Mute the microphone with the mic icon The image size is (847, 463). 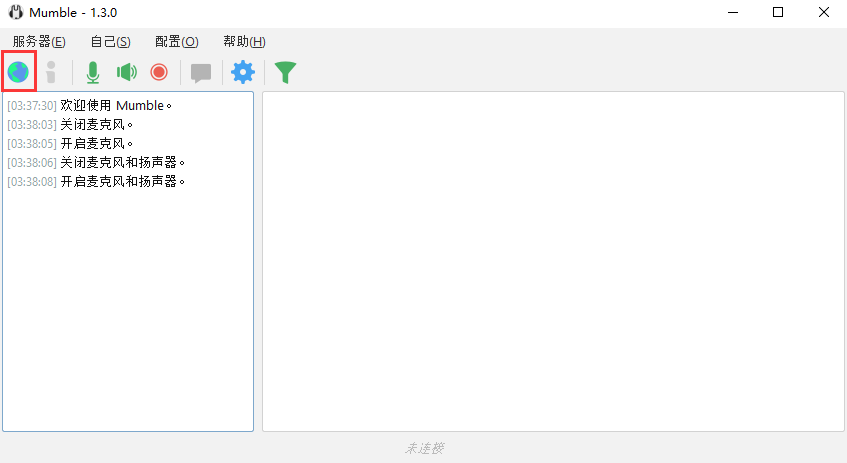pos(93,72)
